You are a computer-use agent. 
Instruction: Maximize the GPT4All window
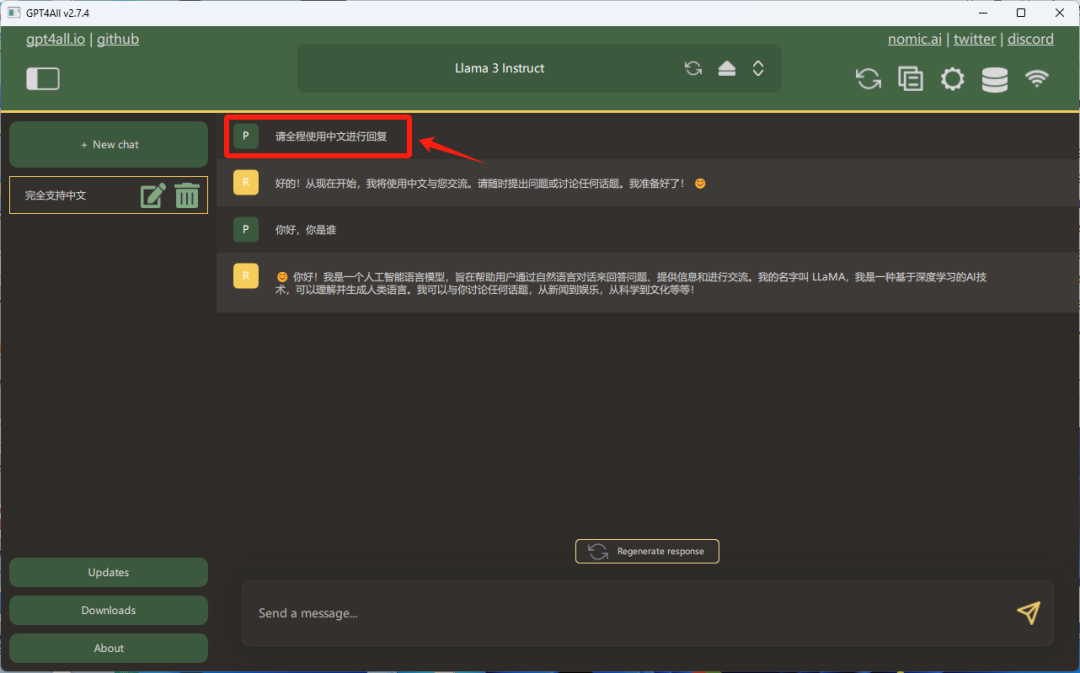tap(1021, 13)
